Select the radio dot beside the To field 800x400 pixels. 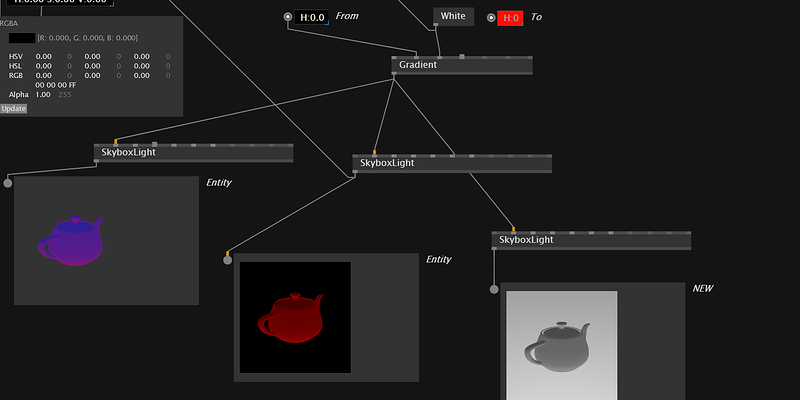point(490,18)
